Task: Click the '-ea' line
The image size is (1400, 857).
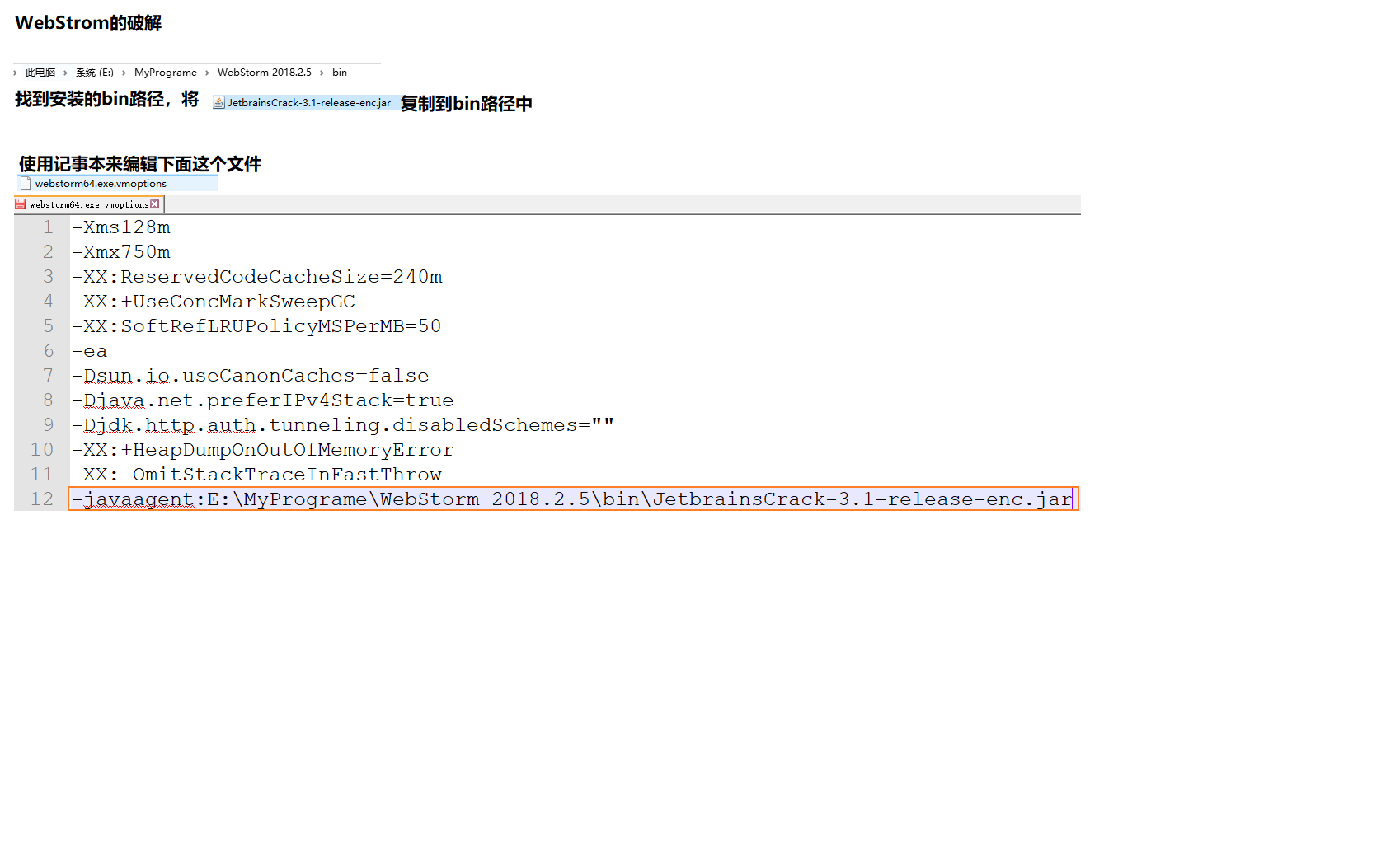Action: 89,351
